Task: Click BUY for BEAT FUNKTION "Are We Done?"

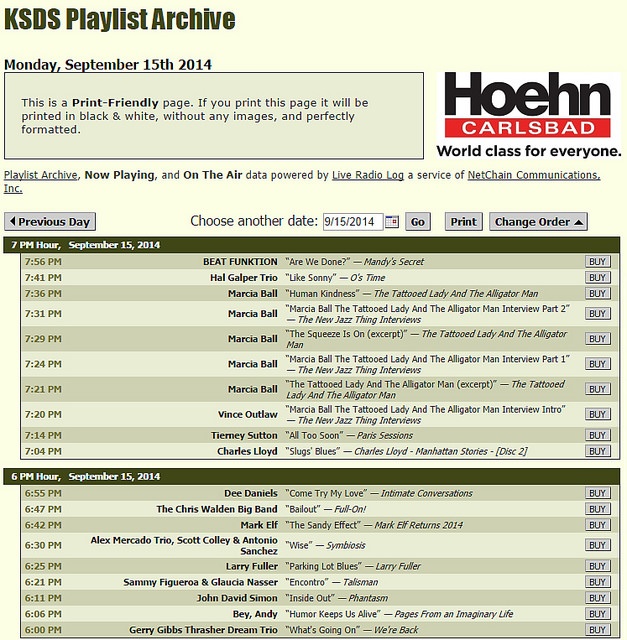Action: [x=598, y=262]
